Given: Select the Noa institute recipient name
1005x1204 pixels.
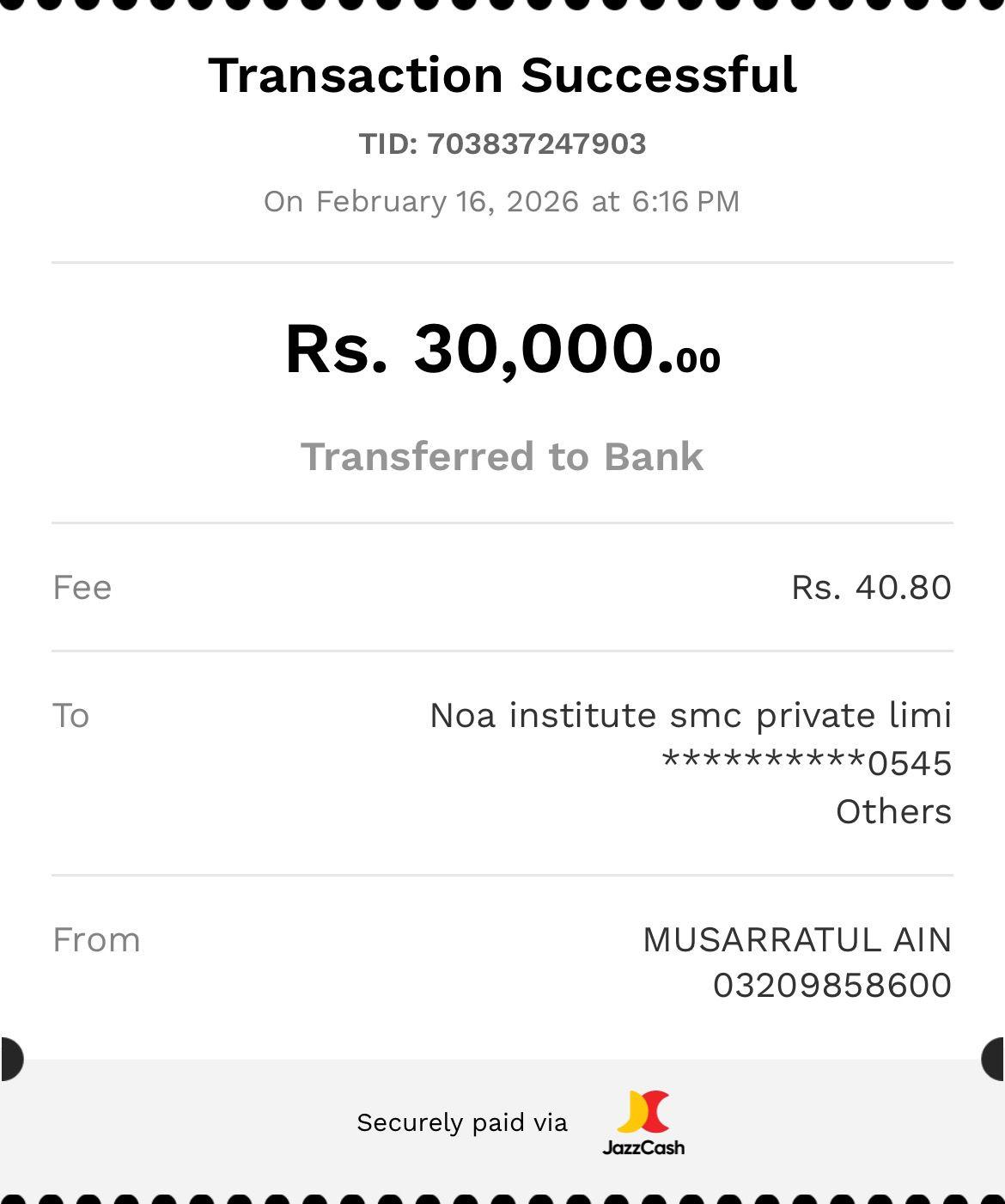Looking at the screenshot, I should tap(691, 715).
